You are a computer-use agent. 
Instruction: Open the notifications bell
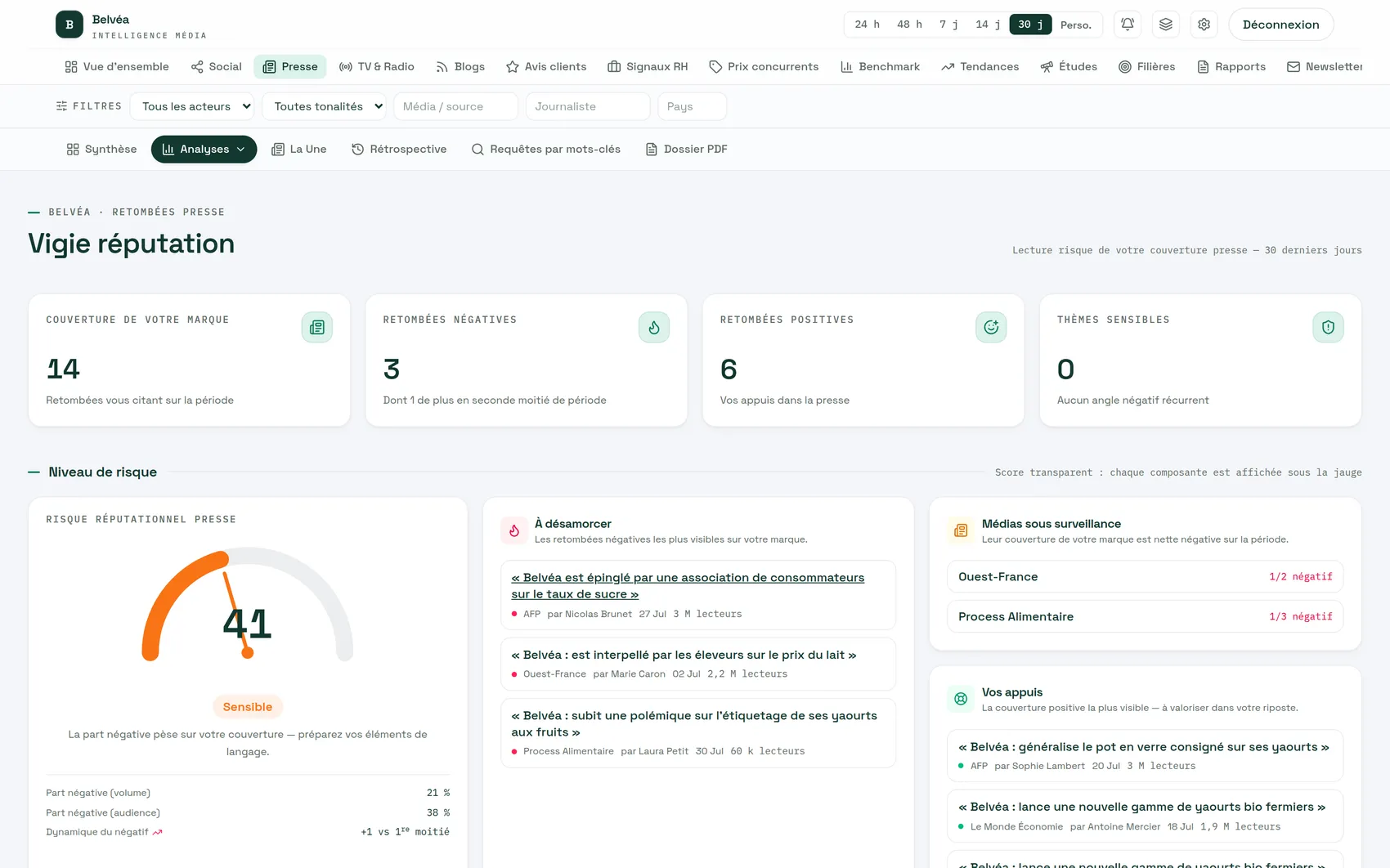[1128, 25]
